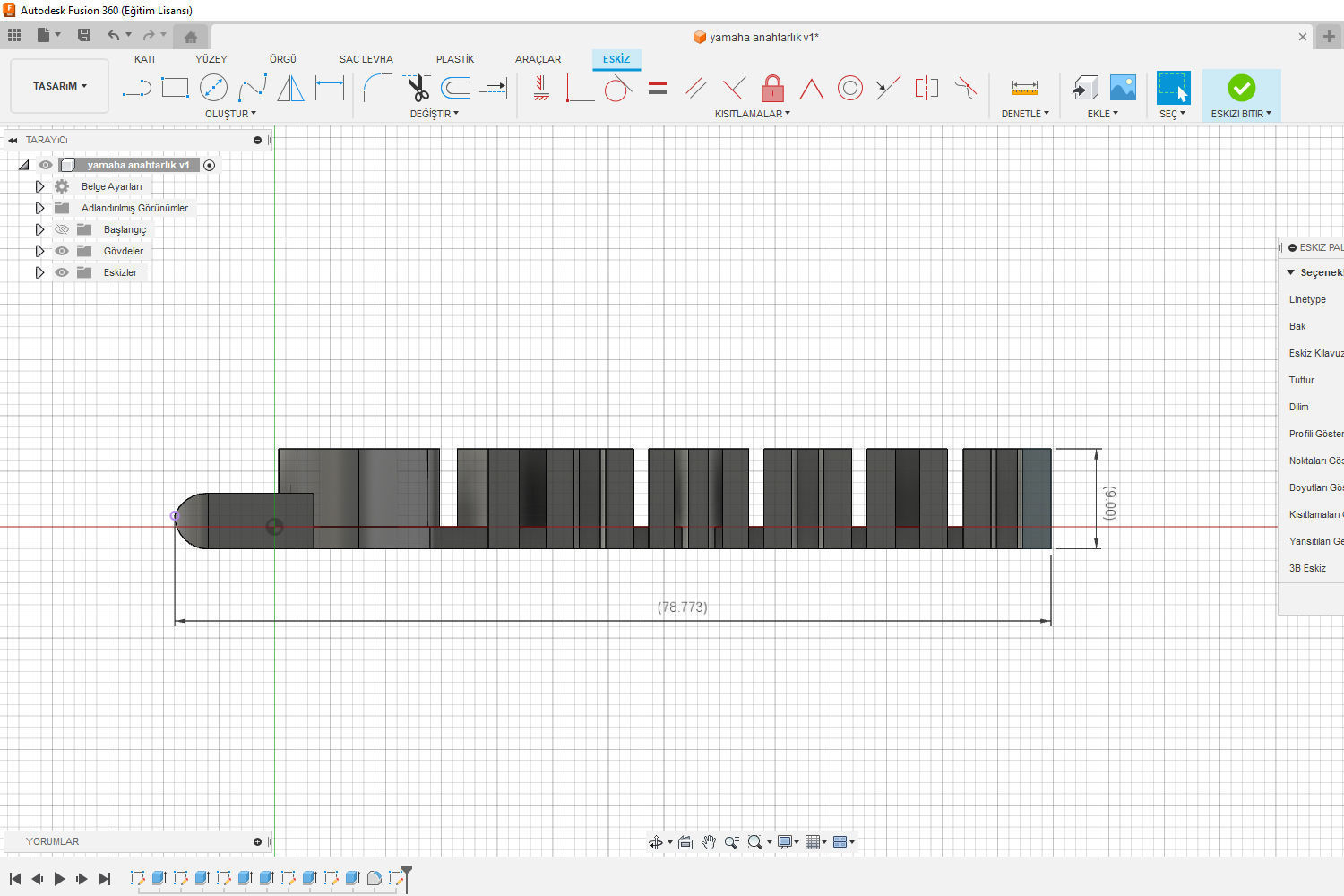Apply the Curvature constraint

pyautogui.click(x=965, y=88)
